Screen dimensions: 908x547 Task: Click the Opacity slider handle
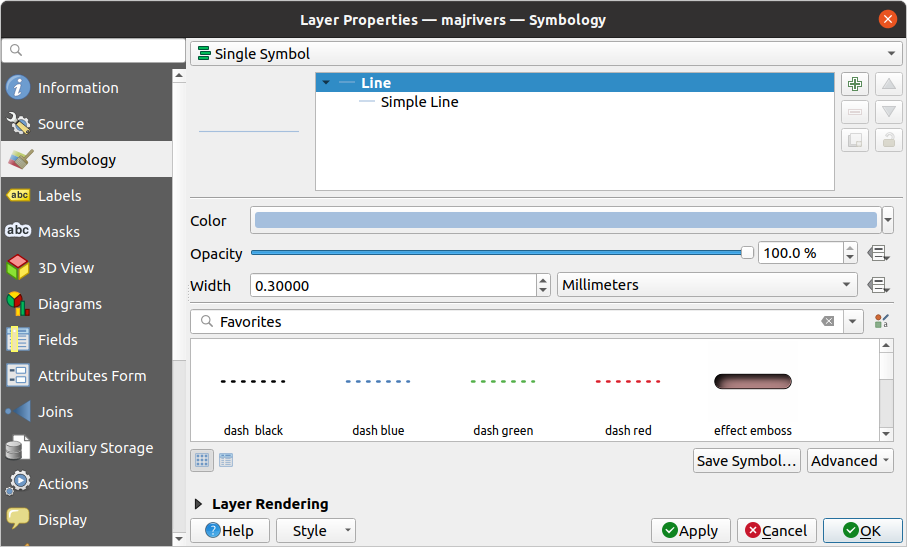pos(747,253)
